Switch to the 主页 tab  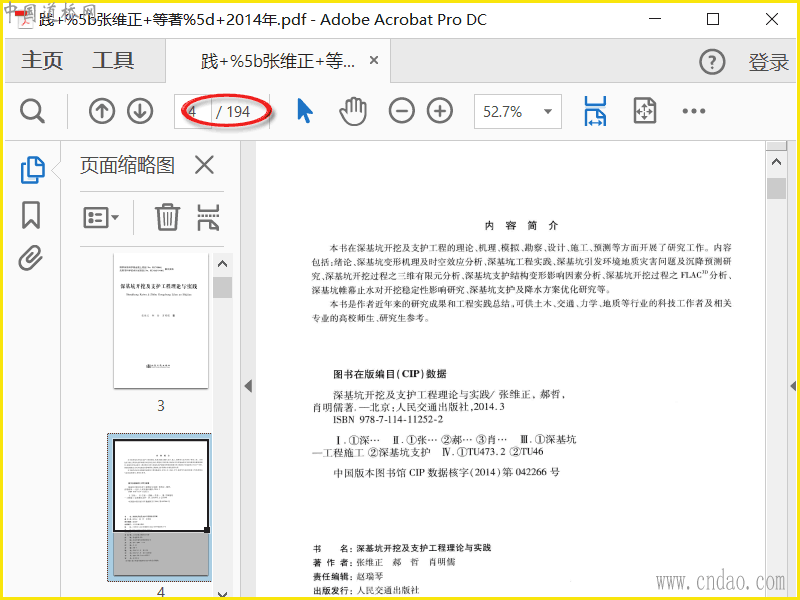pyautogui.click(x=42, y=60)
